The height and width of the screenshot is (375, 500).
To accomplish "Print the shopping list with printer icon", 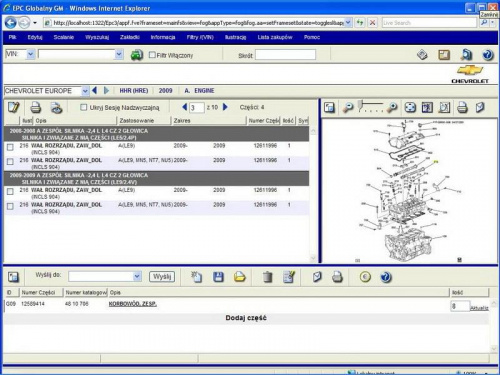I will 337,277.
